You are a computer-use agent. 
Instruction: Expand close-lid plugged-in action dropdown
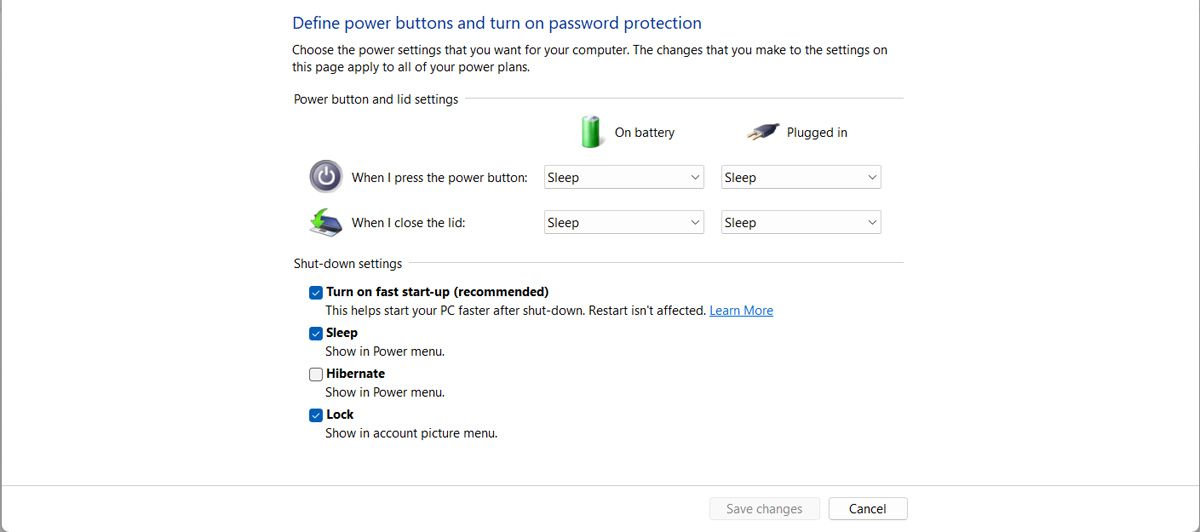[801, 222]
